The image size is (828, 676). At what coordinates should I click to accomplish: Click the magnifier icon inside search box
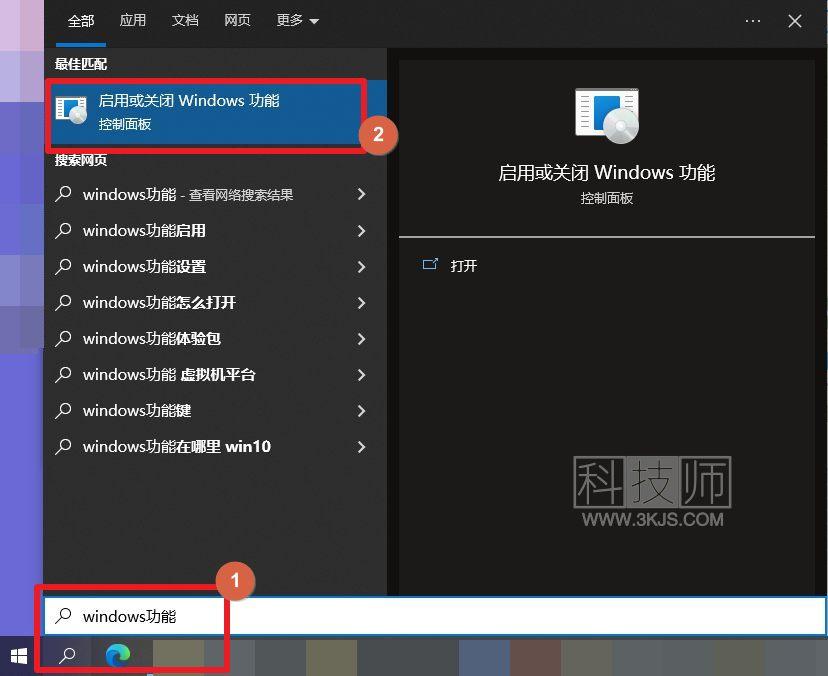(63, 615)
